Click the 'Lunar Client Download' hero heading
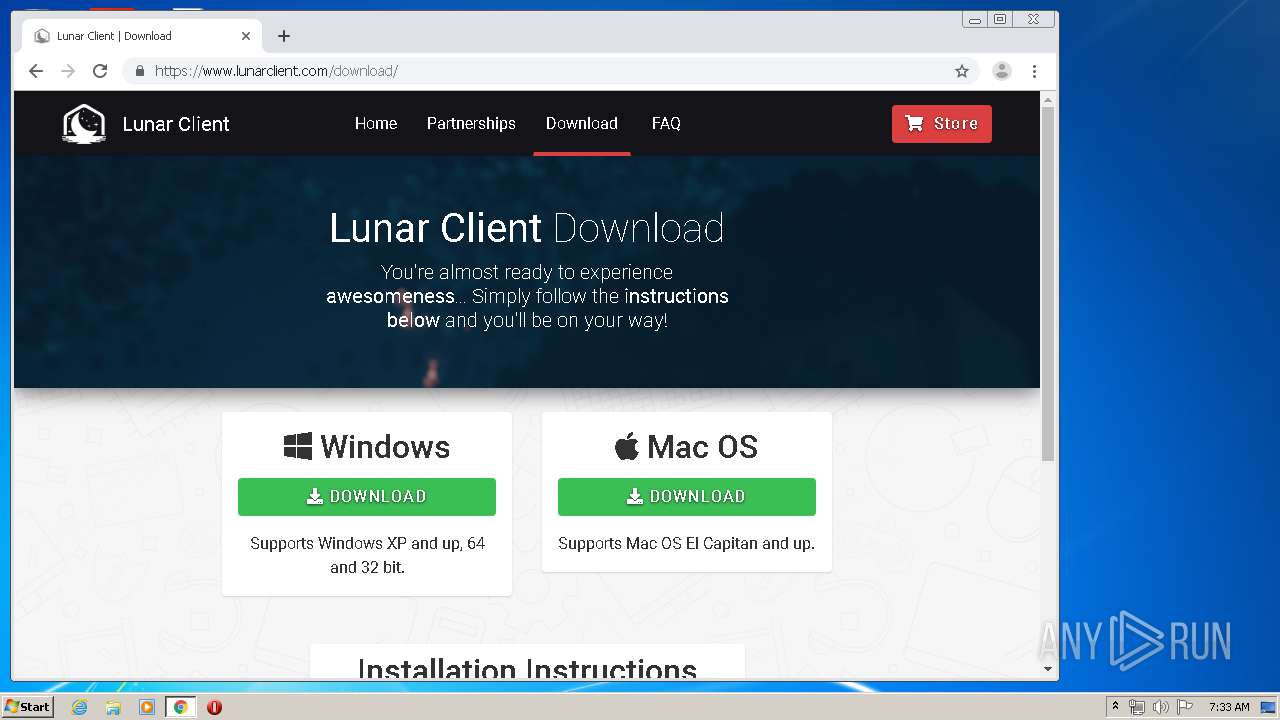Viewport: 1280px width, 720px height. tap(527, 228)
